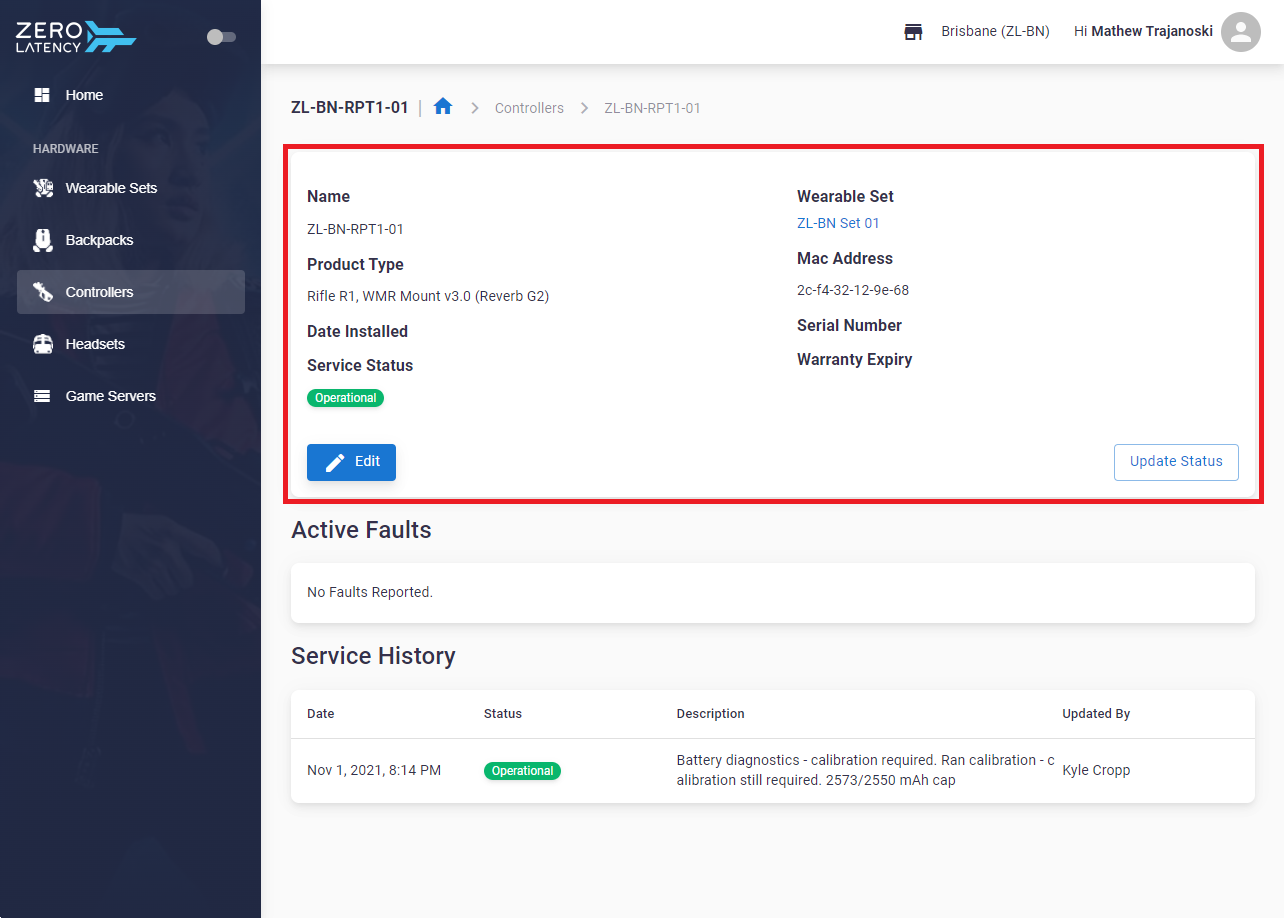Screen dimensions: 1284x918
Task: Click No Faults Reported message
Action: [370, 592]
